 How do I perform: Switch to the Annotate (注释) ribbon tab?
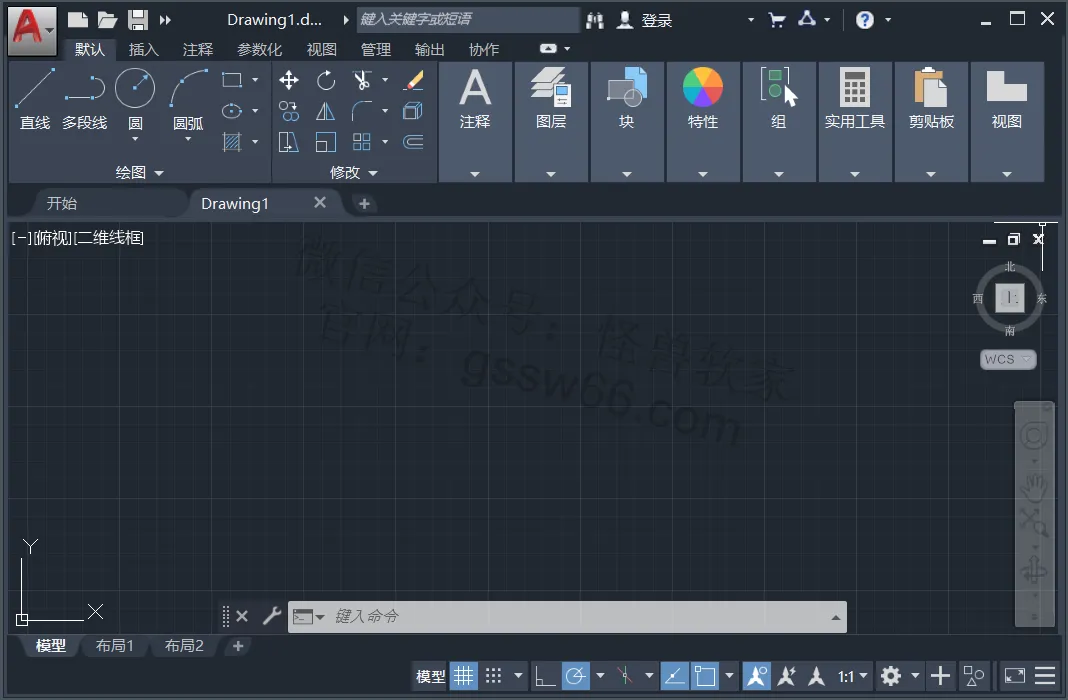pos(198,50)
